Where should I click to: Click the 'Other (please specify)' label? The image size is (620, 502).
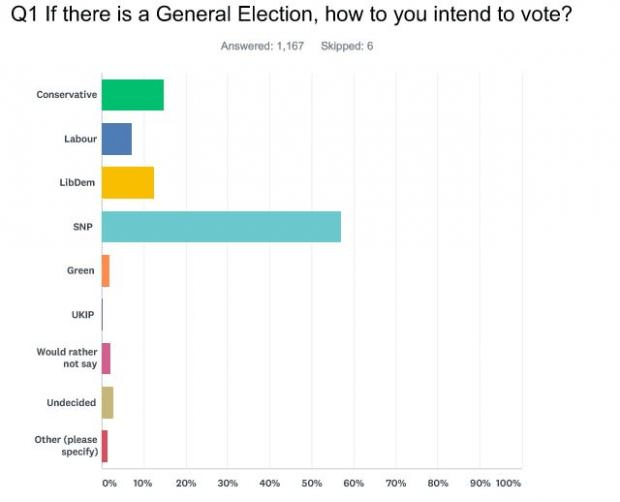point(65,446)
